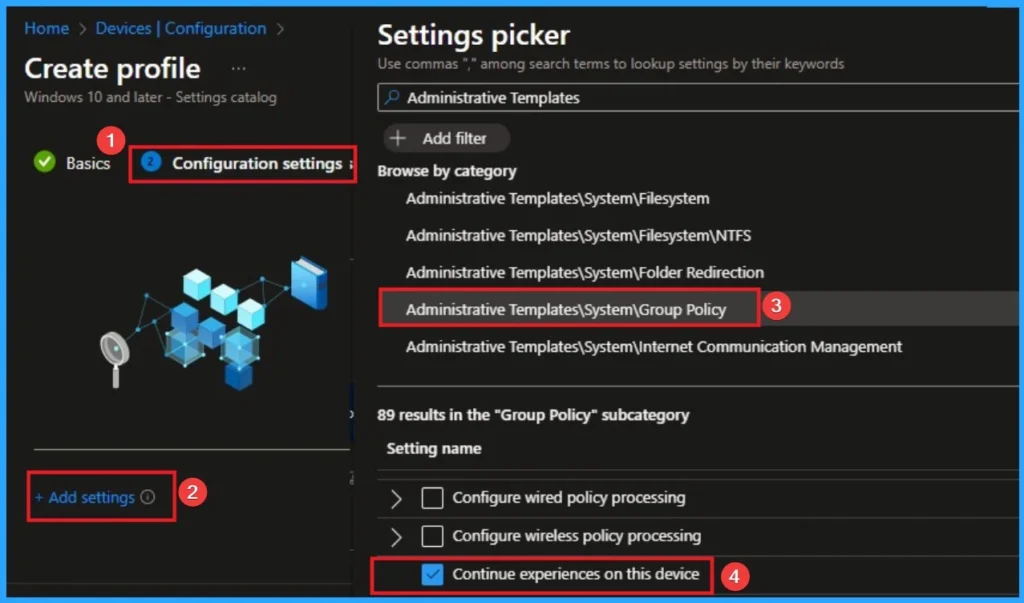Open Devices | Configuration breadcrumb

[x=179, y=28]
